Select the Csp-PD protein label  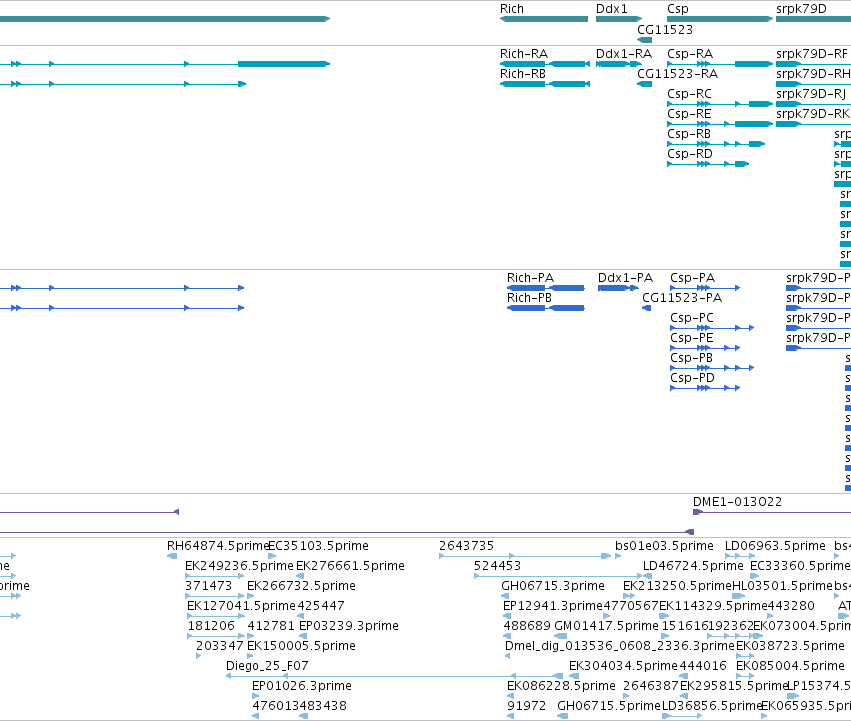click(x=693, y=378)
